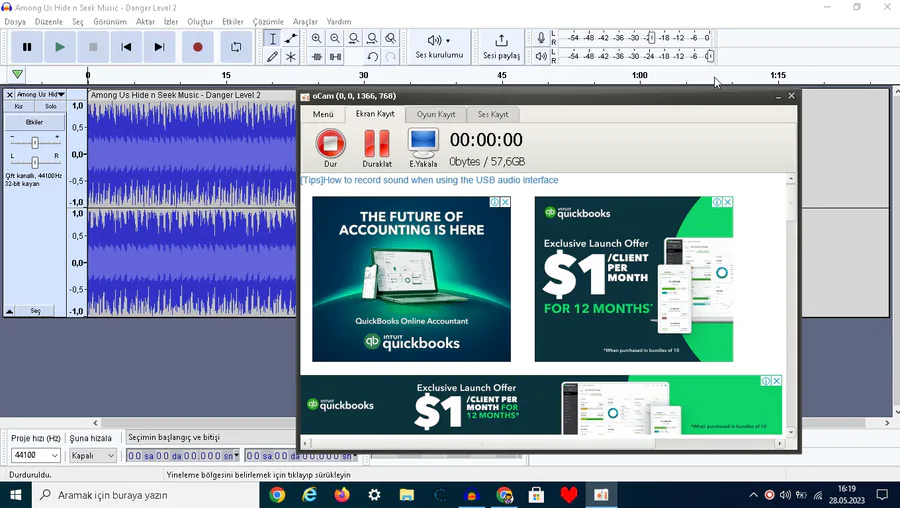Open the Dosya menu

click(x=15, y=22)
